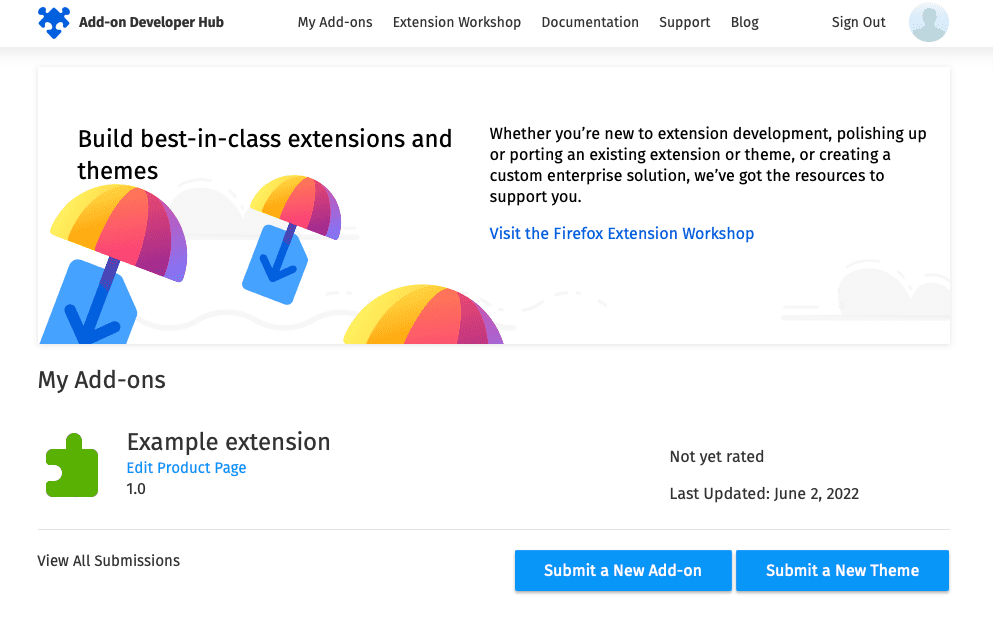Click View All Submissions
The image size is (993, 618).
pyautogui.click(x=108, y=560)
